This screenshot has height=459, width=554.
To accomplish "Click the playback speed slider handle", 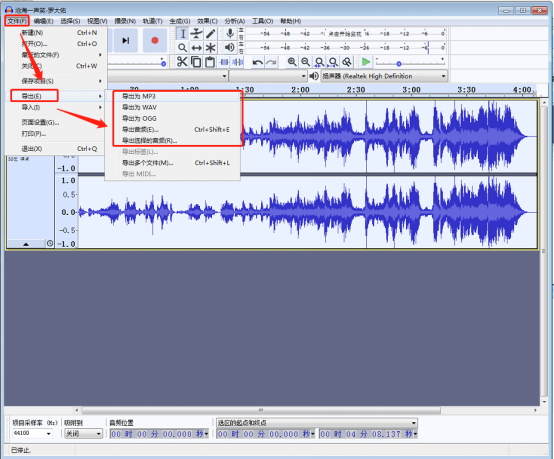I will (x=399, y=64).
